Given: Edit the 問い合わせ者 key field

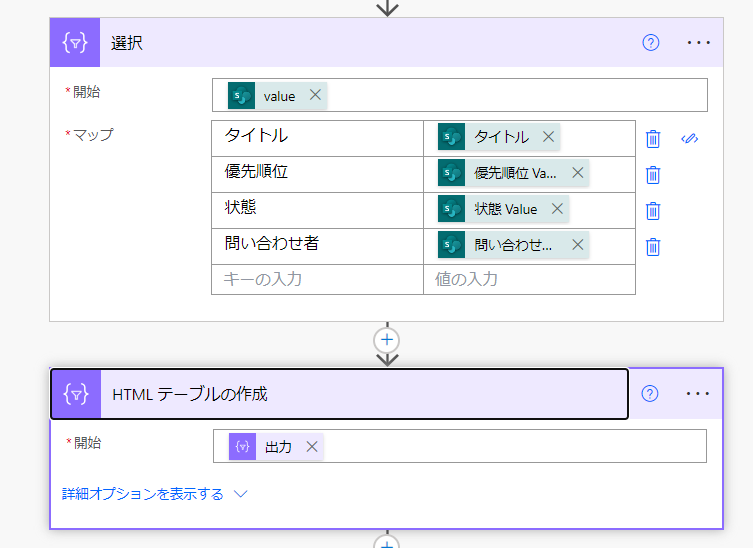Looking at the screenshot, I should 317,246.
